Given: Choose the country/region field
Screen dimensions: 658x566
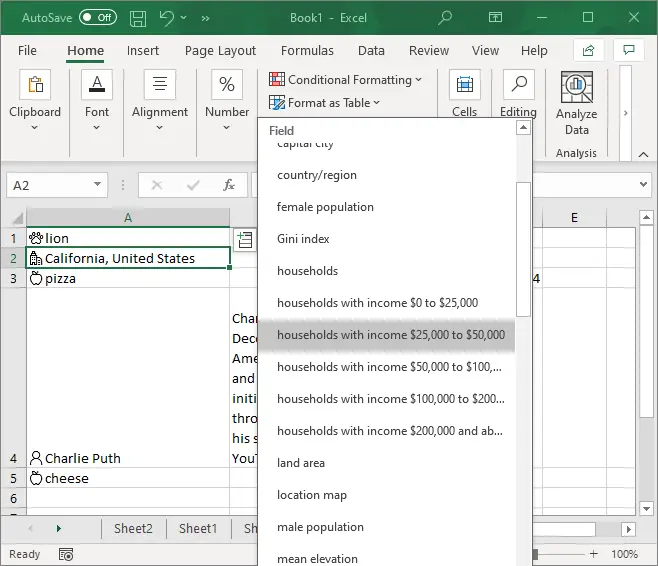Looking at the screenshot, I should point(386,175).
